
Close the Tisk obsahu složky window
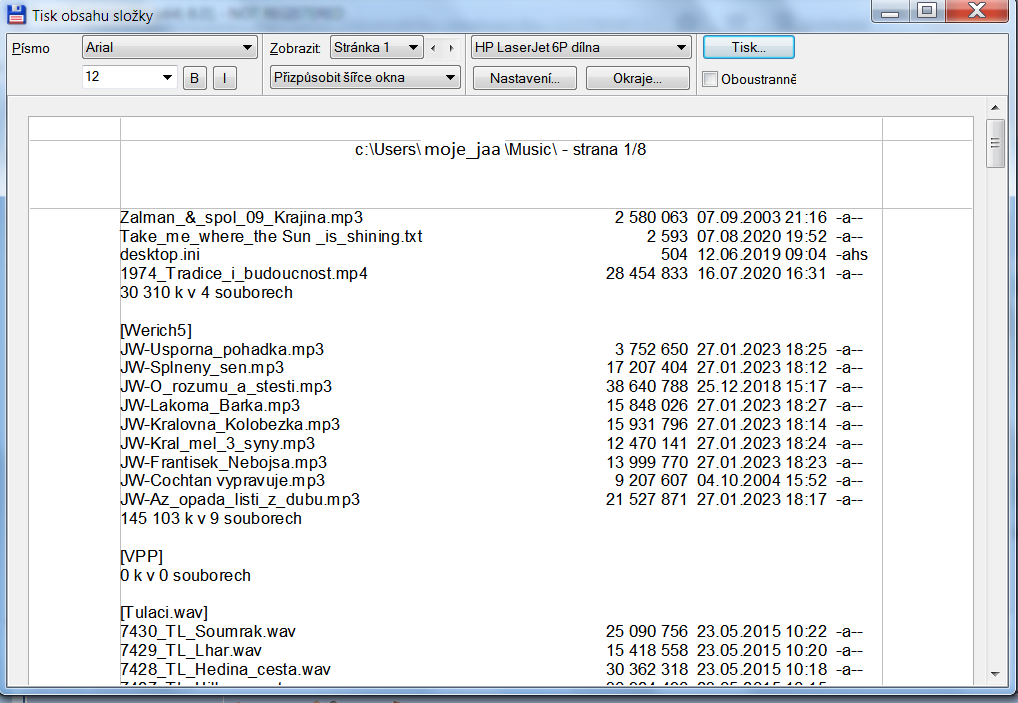pyautogui.click(x=975, y=10)
